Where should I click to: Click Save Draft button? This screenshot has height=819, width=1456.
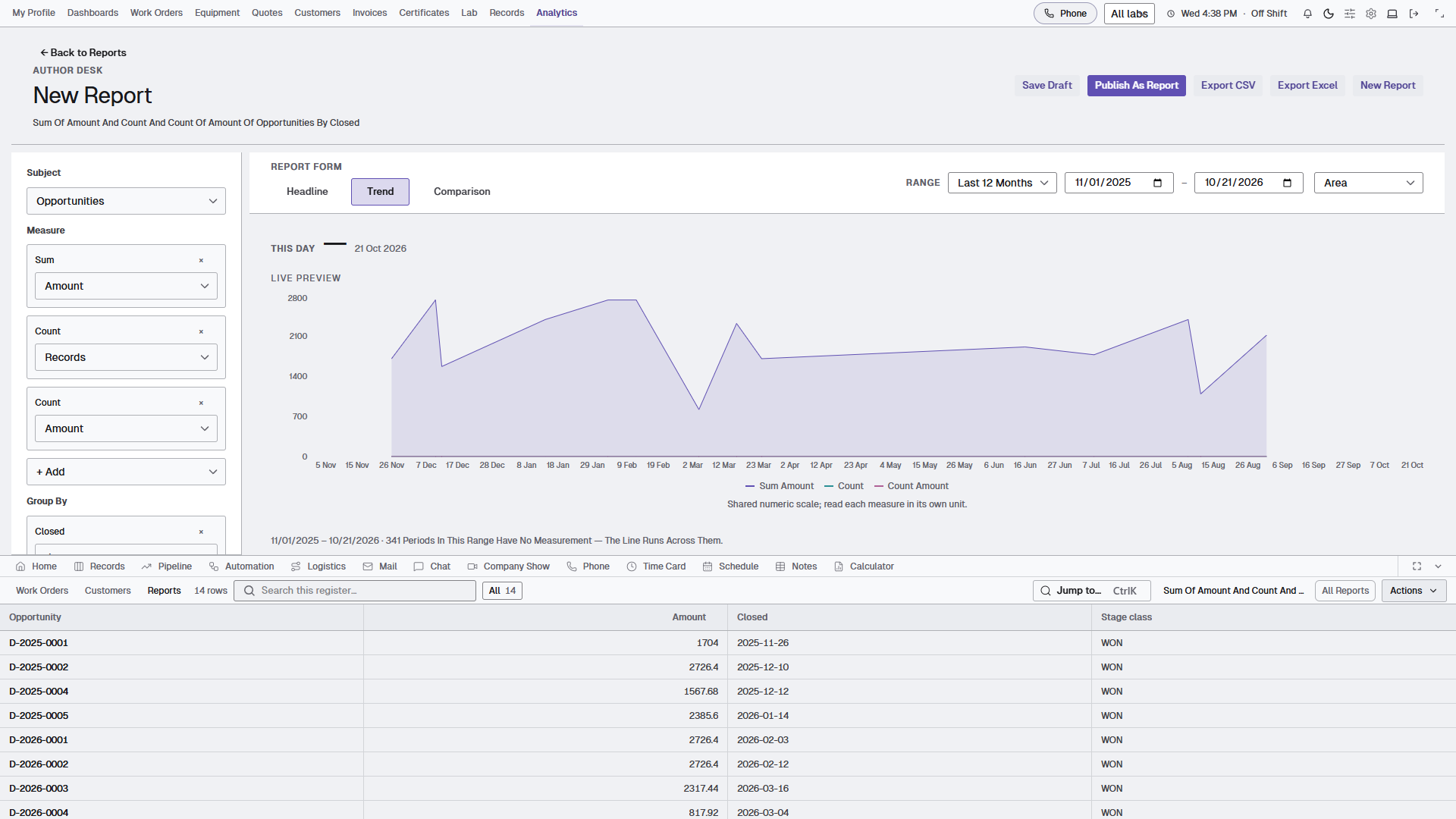pos(1046,86)
